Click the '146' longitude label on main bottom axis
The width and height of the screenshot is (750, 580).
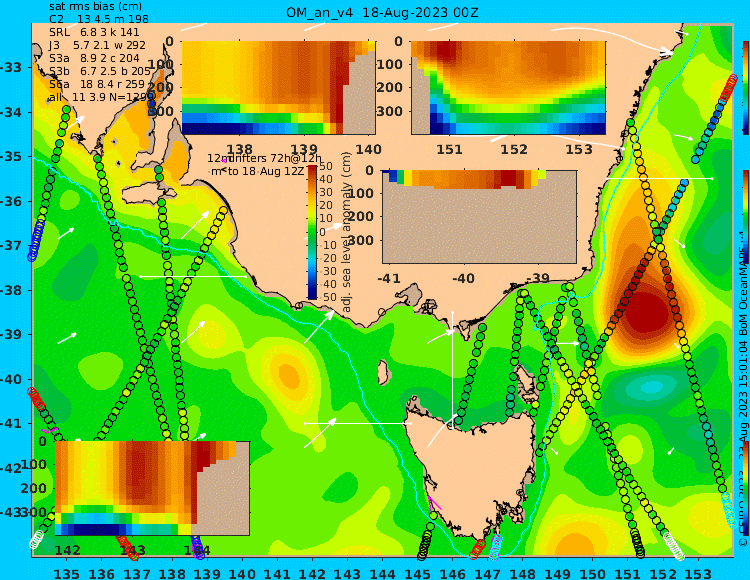tap(452, 573)
